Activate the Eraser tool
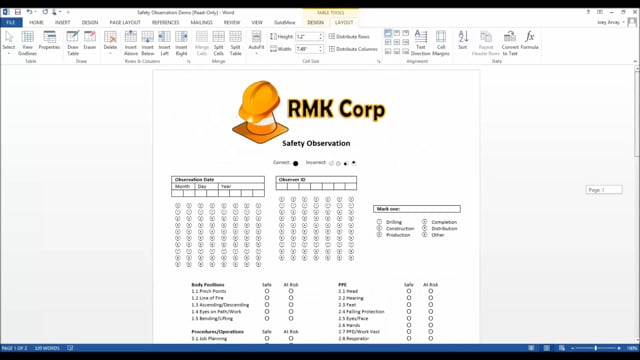640x360 pixels. click(x=90, y=40)
